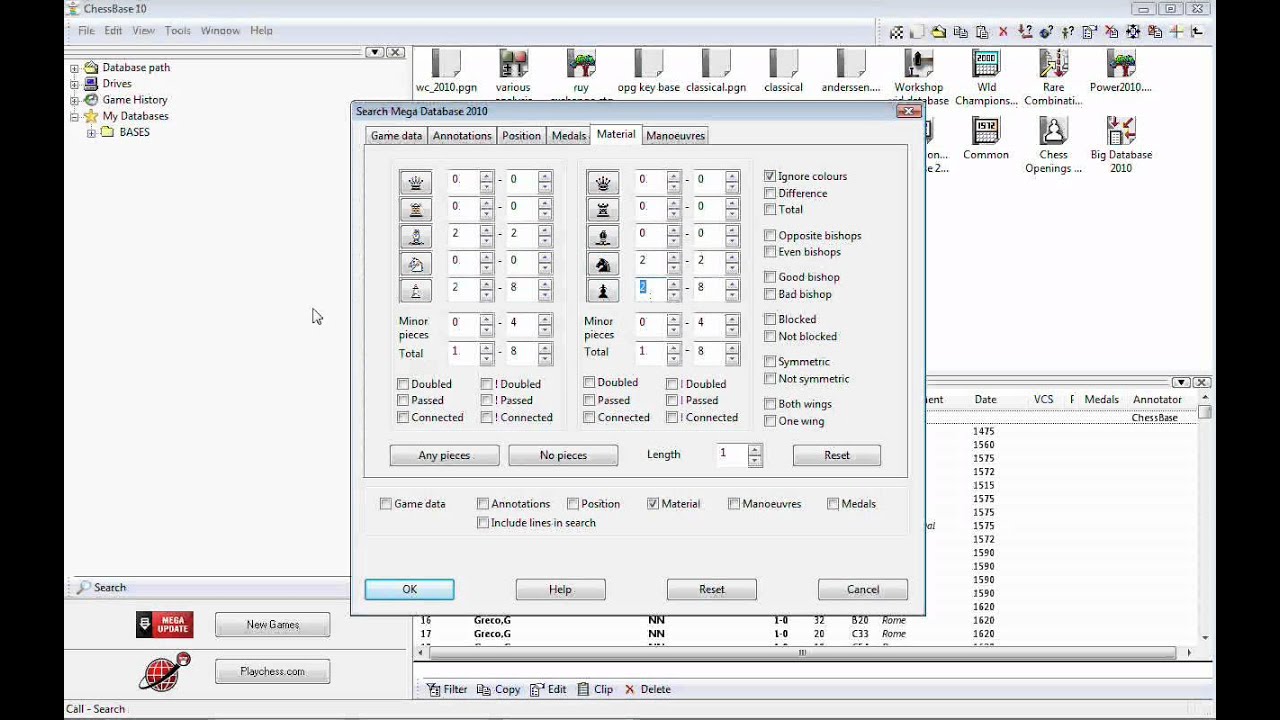Image resolution: width=1280 pixels, height=720 pixels.
Task: Open the File menu
Action: tap(87, 31)
